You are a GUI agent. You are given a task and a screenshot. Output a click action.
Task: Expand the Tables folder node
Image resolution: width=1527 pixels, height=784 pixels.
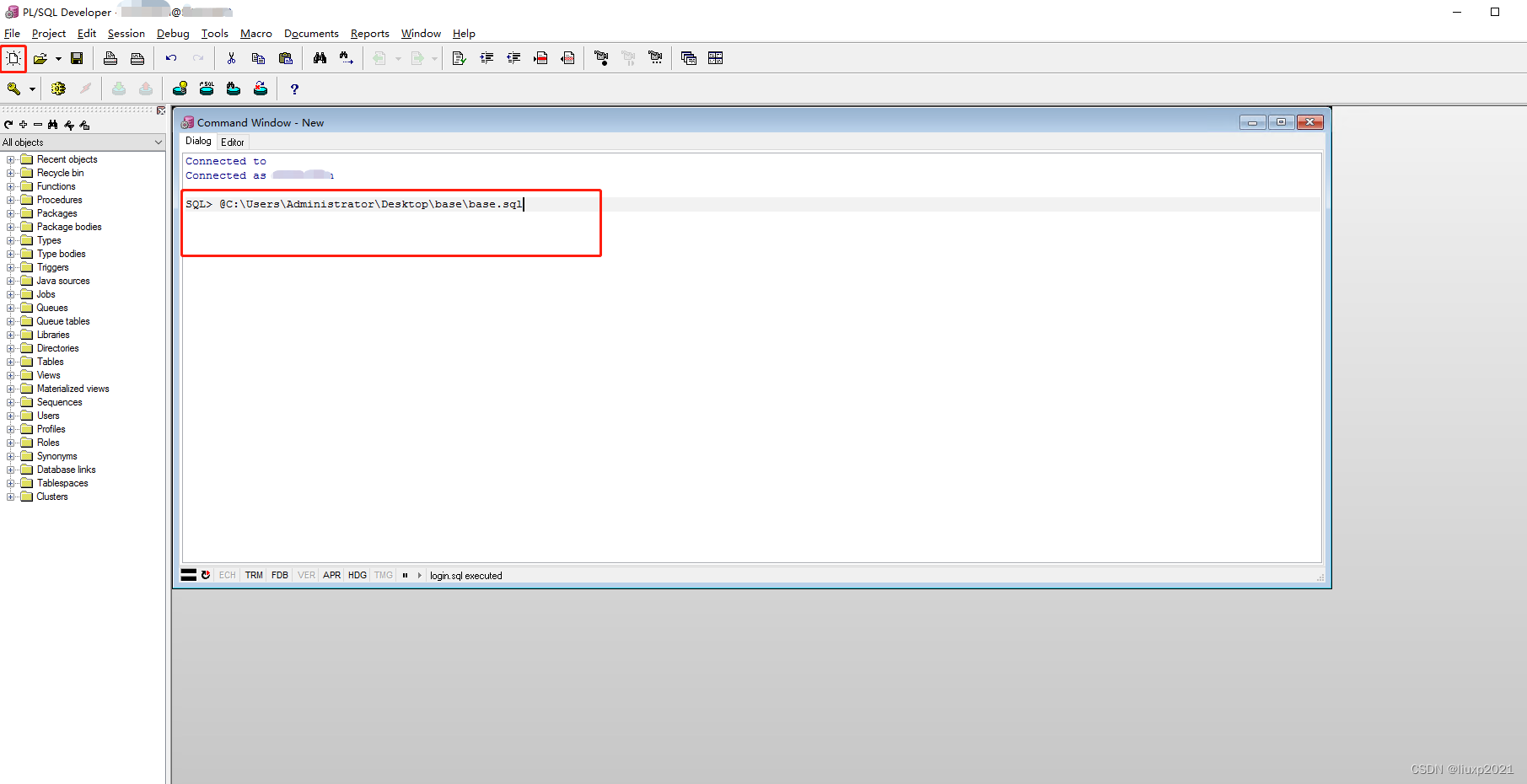coord(10,362)
